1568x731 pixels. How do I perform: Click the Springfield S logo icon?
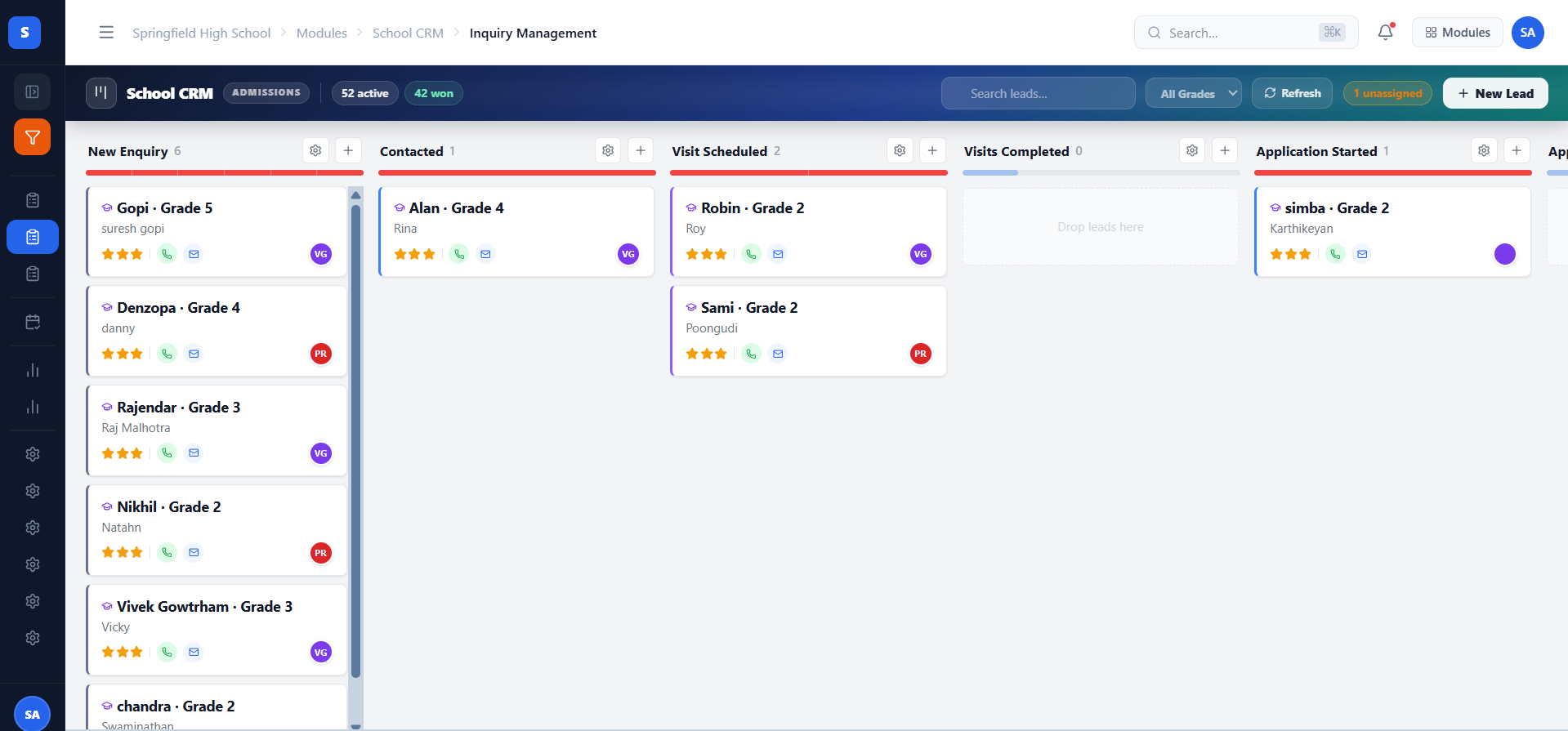pos(25,33)
